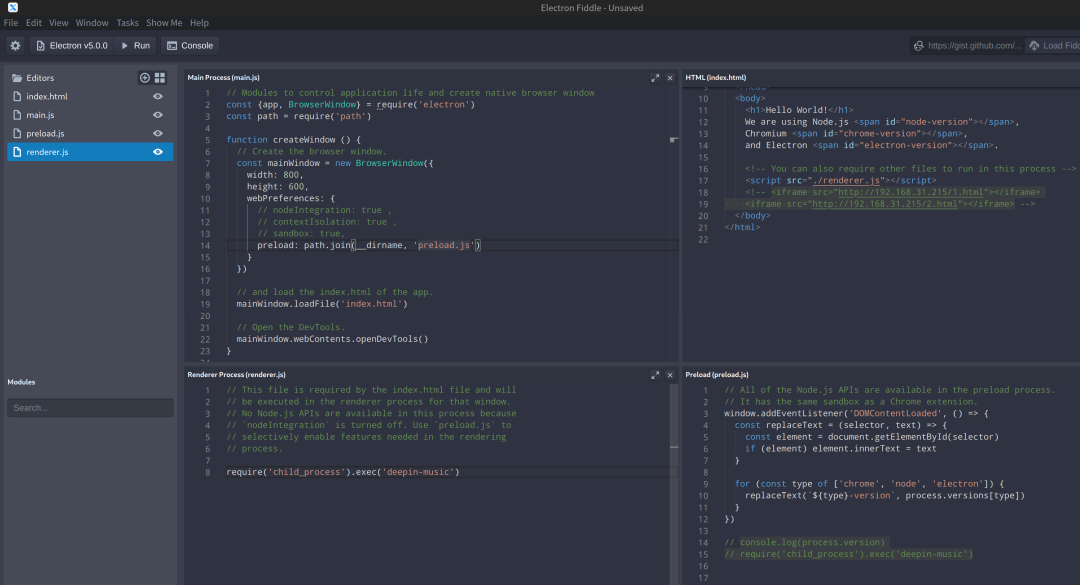This screenshot has height=585, width=1080.
Task: Open the Console panel
Action: [x=190, y=45]
